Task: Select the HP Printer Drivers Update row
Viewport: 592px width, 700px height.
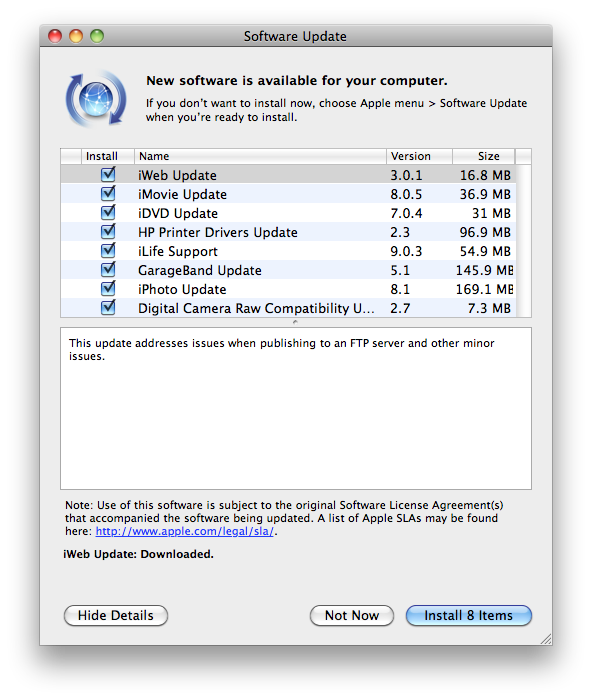Action: [288, 232]
